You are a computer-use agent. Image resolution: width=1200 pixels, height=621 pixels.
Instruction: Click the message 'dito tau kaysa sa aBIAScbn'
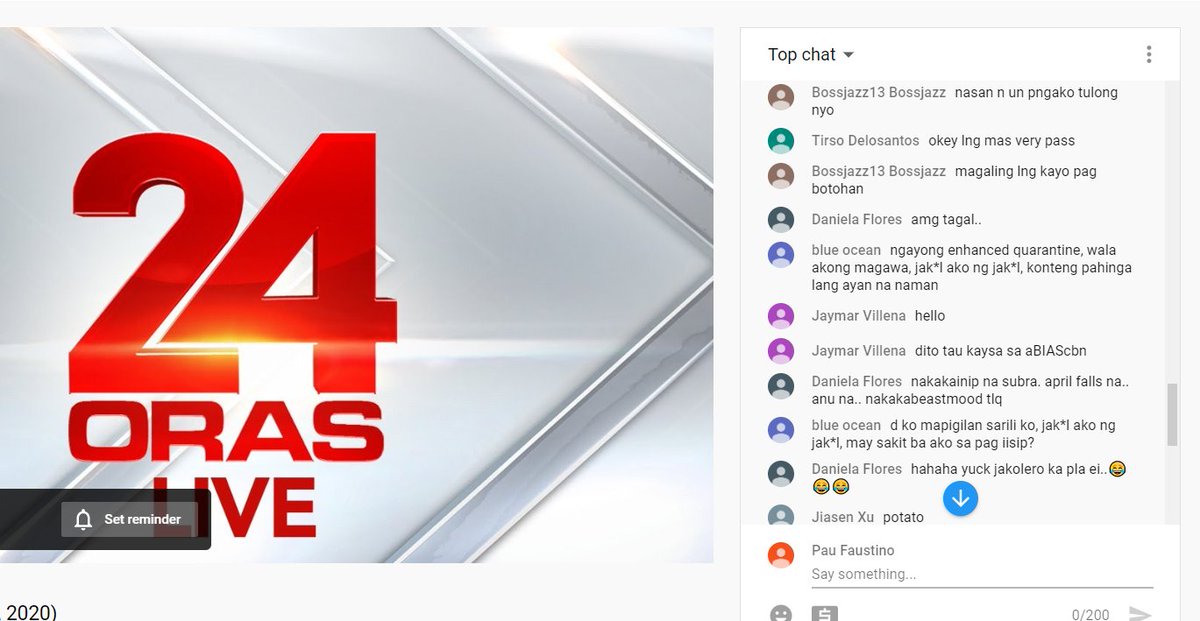(1000, 351)
